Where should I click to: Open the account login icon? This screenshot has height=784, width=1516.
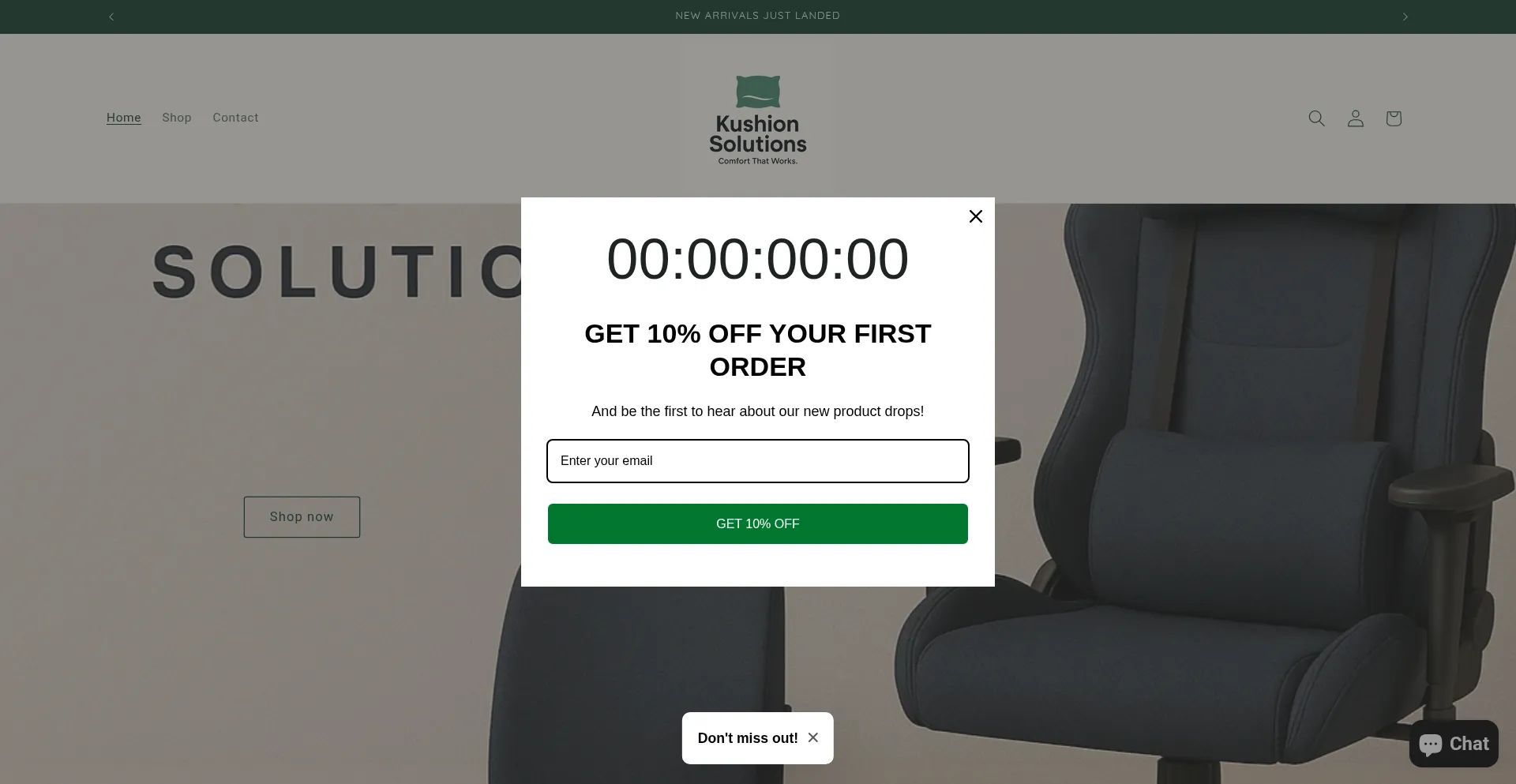[1355, 118]
